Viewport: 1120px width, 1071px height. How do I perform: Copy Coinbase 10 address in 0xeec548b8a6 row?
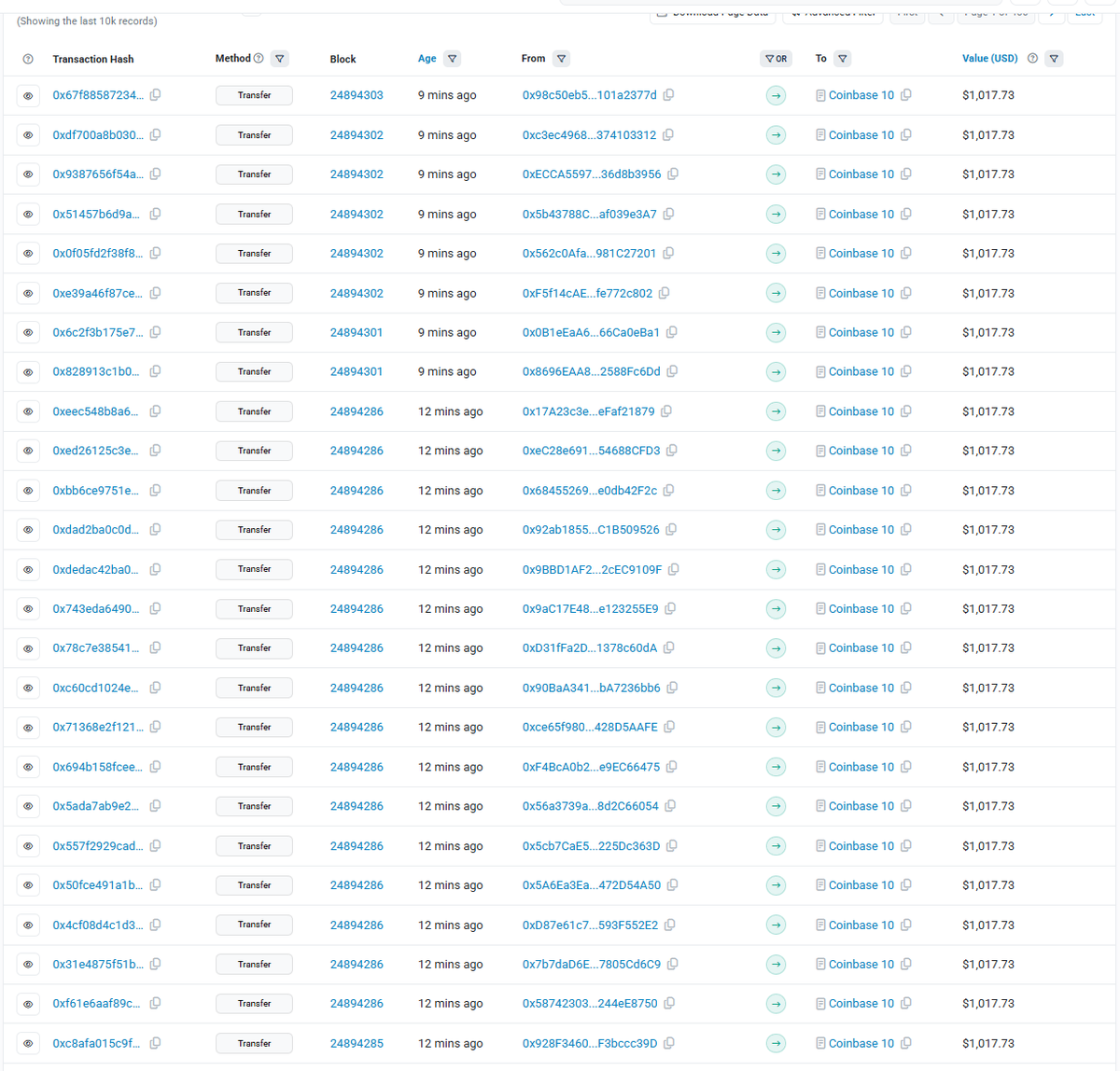[906, 411]
